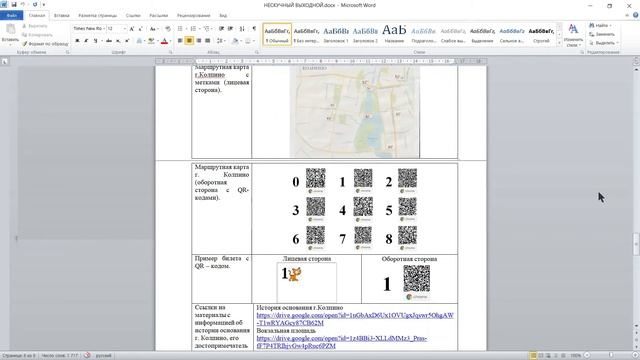Redo via Quick Access toolbar
Image resolution: width=640 pixels, height=360 pixels.
[35, 4]
